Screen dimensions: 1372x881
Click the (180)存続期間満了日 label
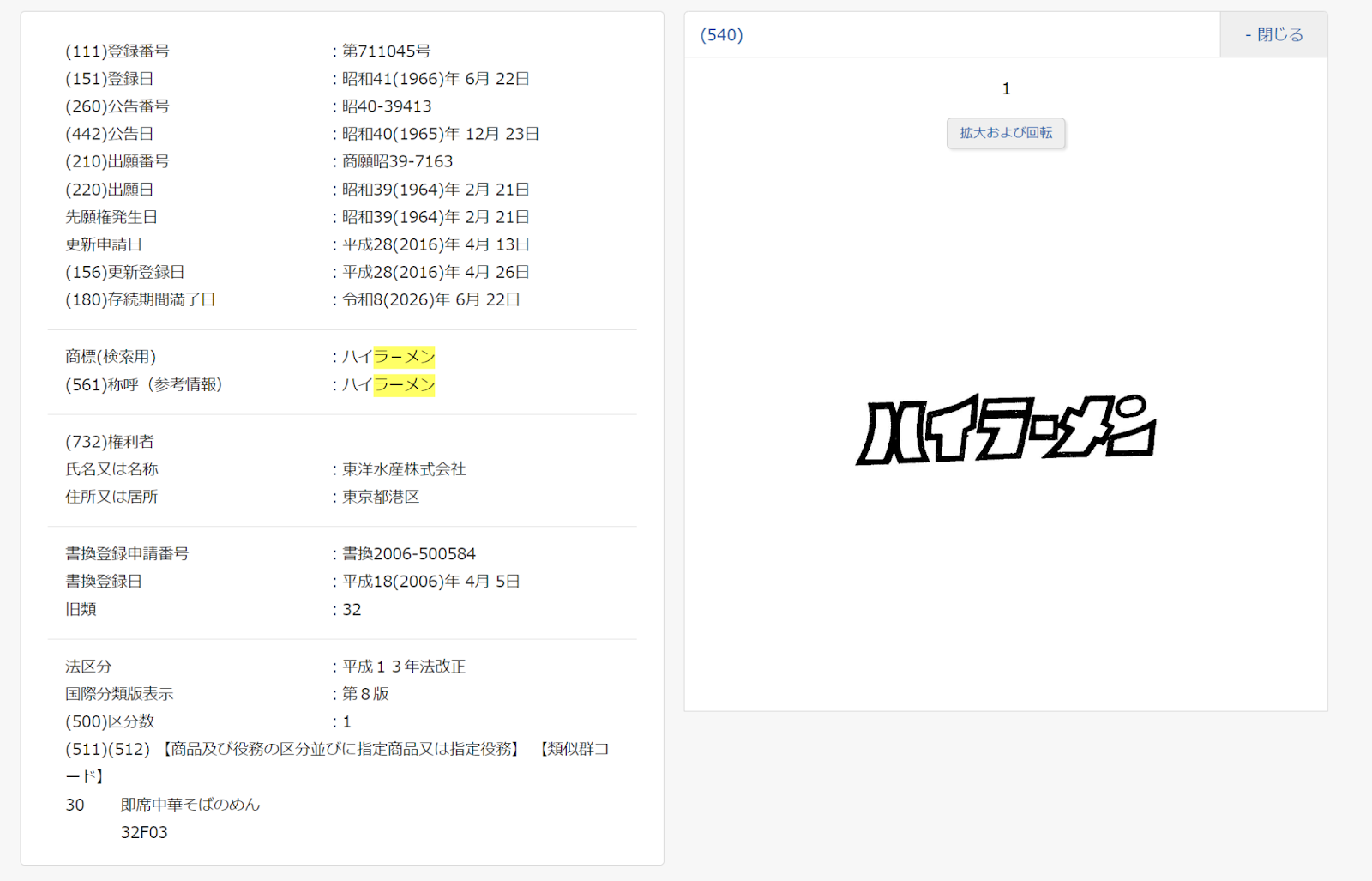coord(141,299)
